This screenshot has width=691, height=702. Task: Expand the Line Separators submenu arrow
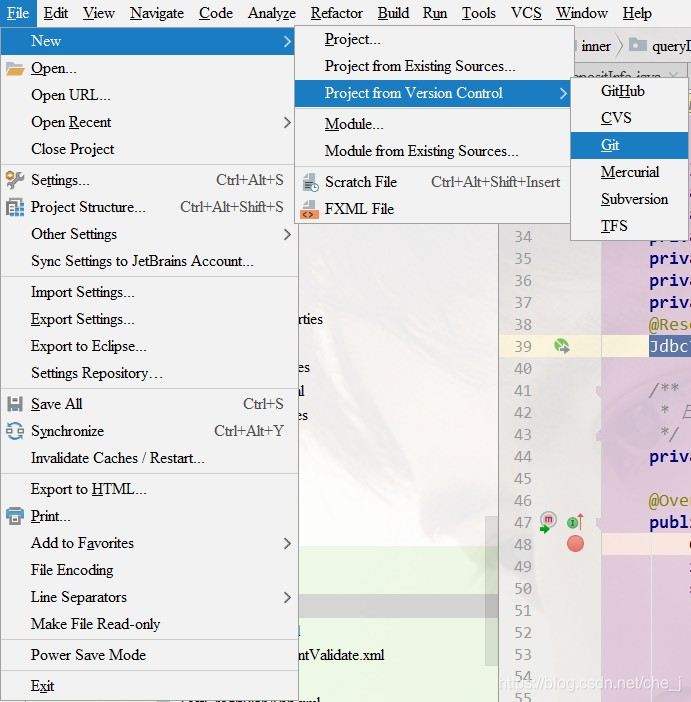pos(287,597)
